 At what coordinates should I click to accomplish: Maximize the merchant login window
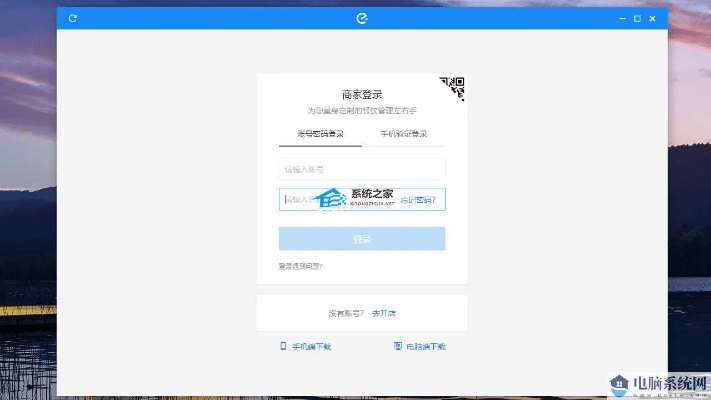[637, 18]
